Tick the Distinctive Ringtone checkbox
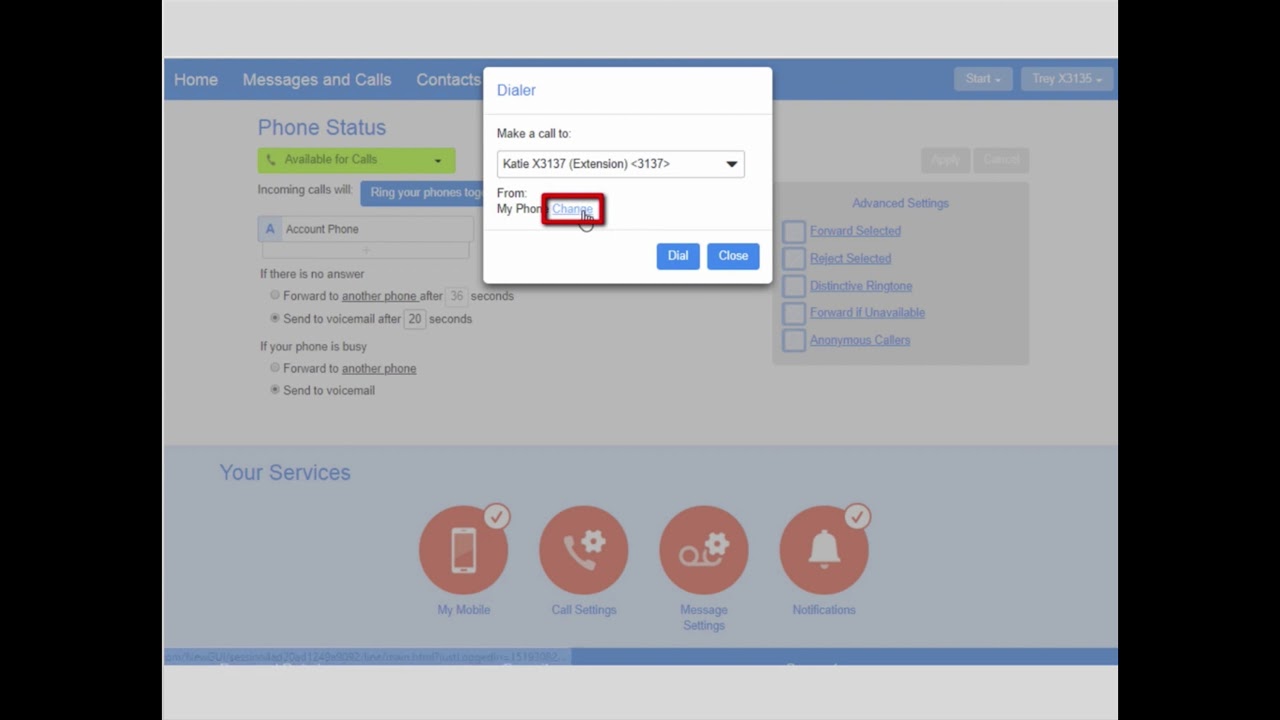This screenshot has height=720, width=1280. [x=794, y=286]
